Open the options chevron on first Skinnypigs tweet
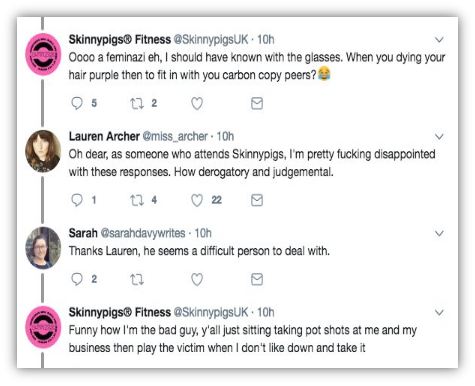 pyautogui.click(x=440, y=40)
